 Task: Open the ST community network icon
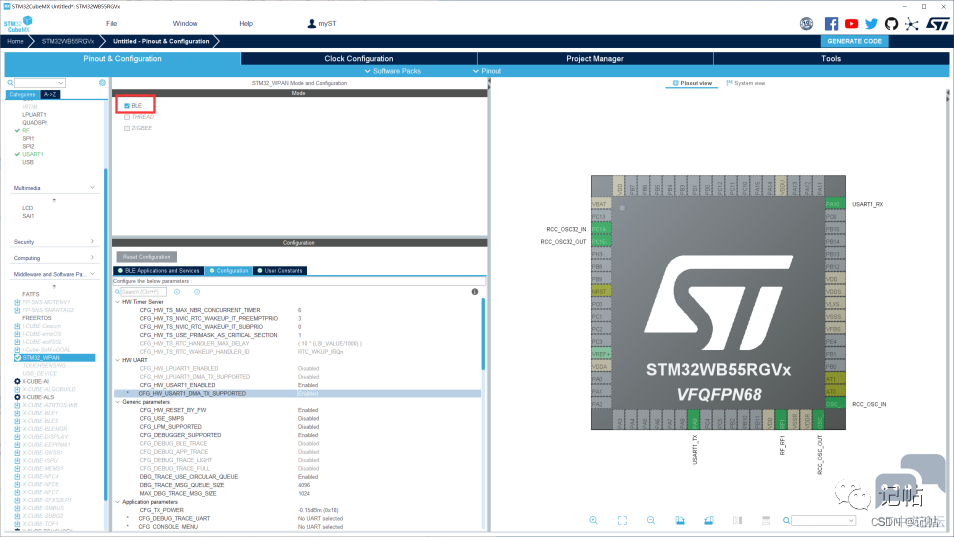(911, 24)
